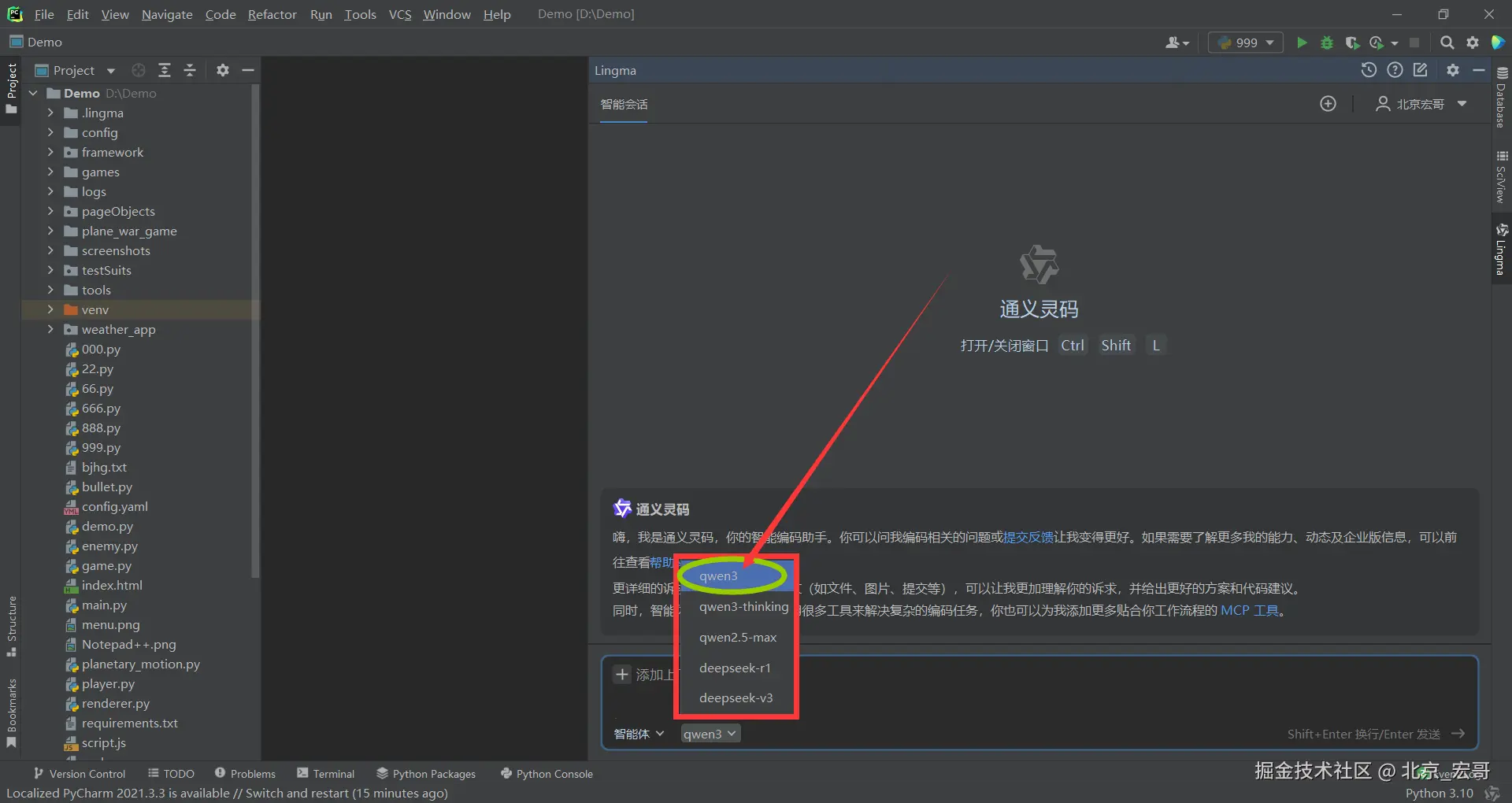The height and width of the screenshot is (803, 1512).
Task: Open the 北京宏哥 account dropdown
Action: (1421, 104)
